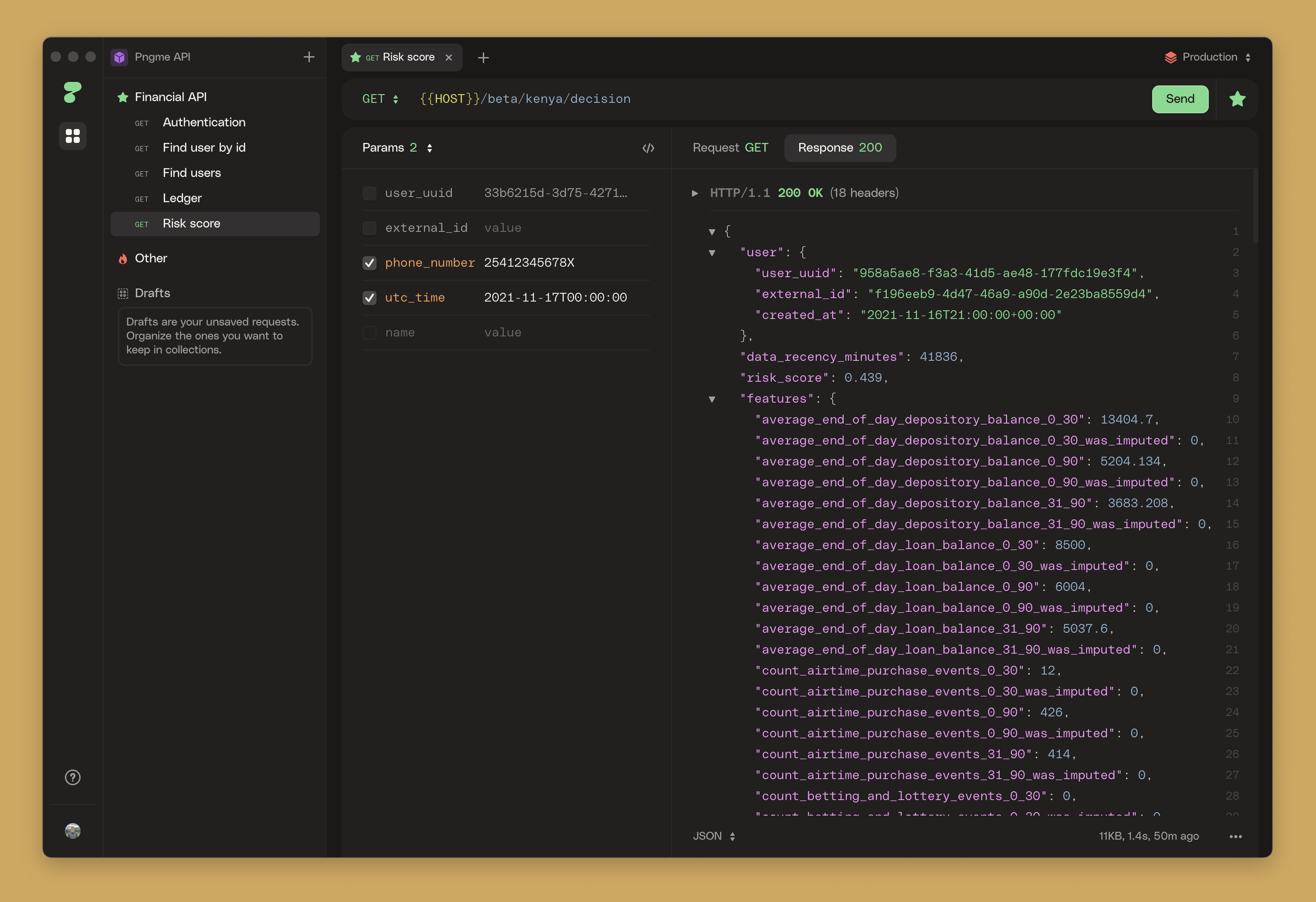Enable the user_uuid parameter checkbox

[x=369, y=193]
